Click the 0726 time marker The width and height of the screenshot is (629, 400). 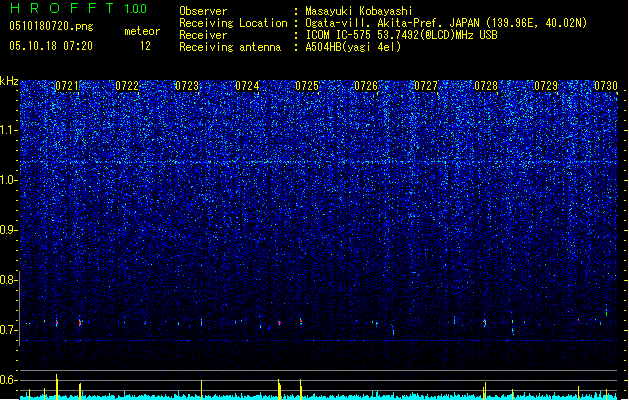366,86
